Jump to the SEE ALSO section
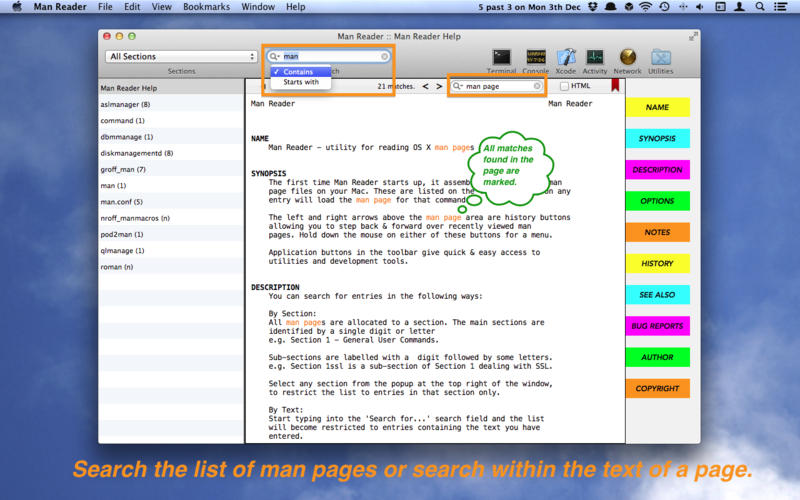This screenshot has height=500, width=800. coord(657,295)
